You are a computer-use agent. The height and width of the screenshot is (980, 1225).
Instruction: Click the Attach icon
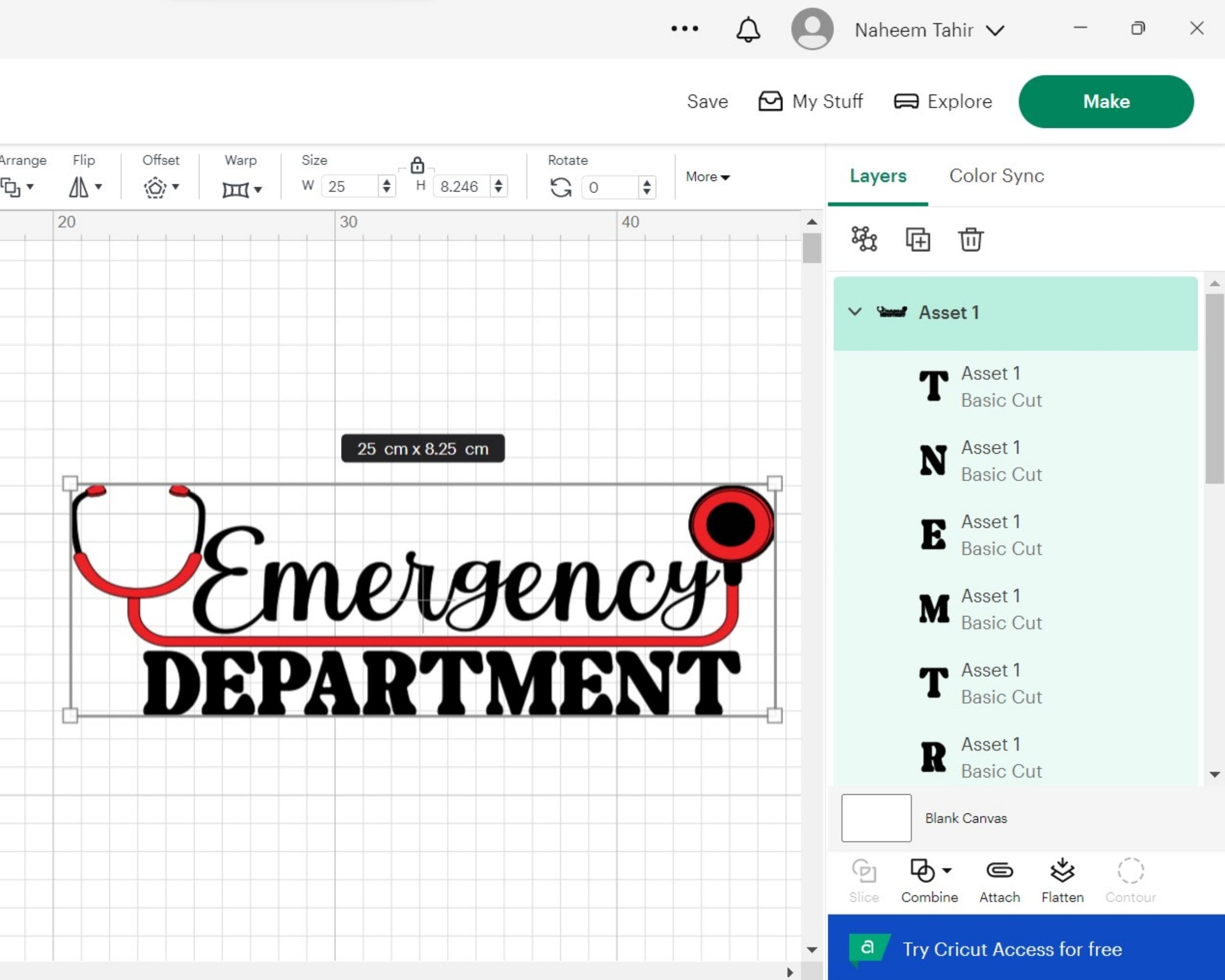coord(999,870)
